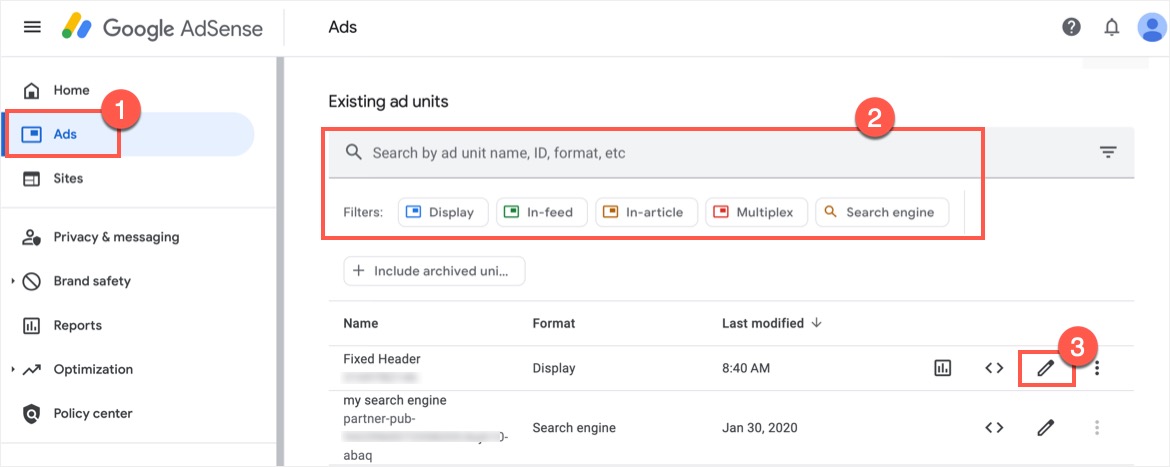The height and width of the screenshot is (467, 1170).
Task: Toggle the Multiplex filter chip
Action: click(757, 212)
